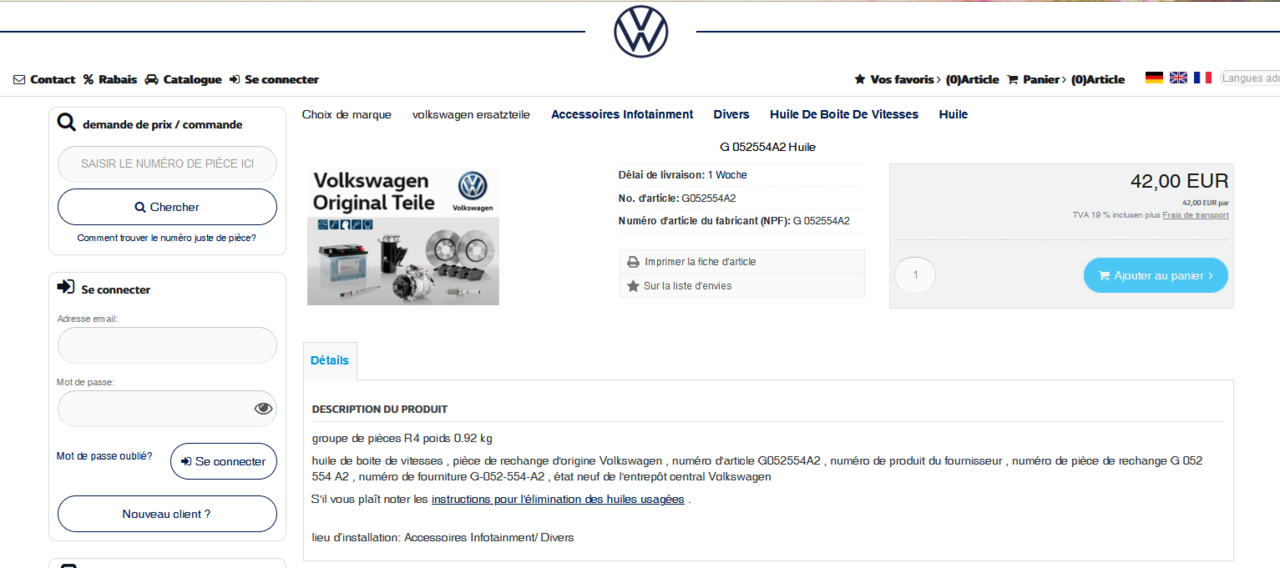Click the Ajouter au panier button

[x=1155, y=275]
